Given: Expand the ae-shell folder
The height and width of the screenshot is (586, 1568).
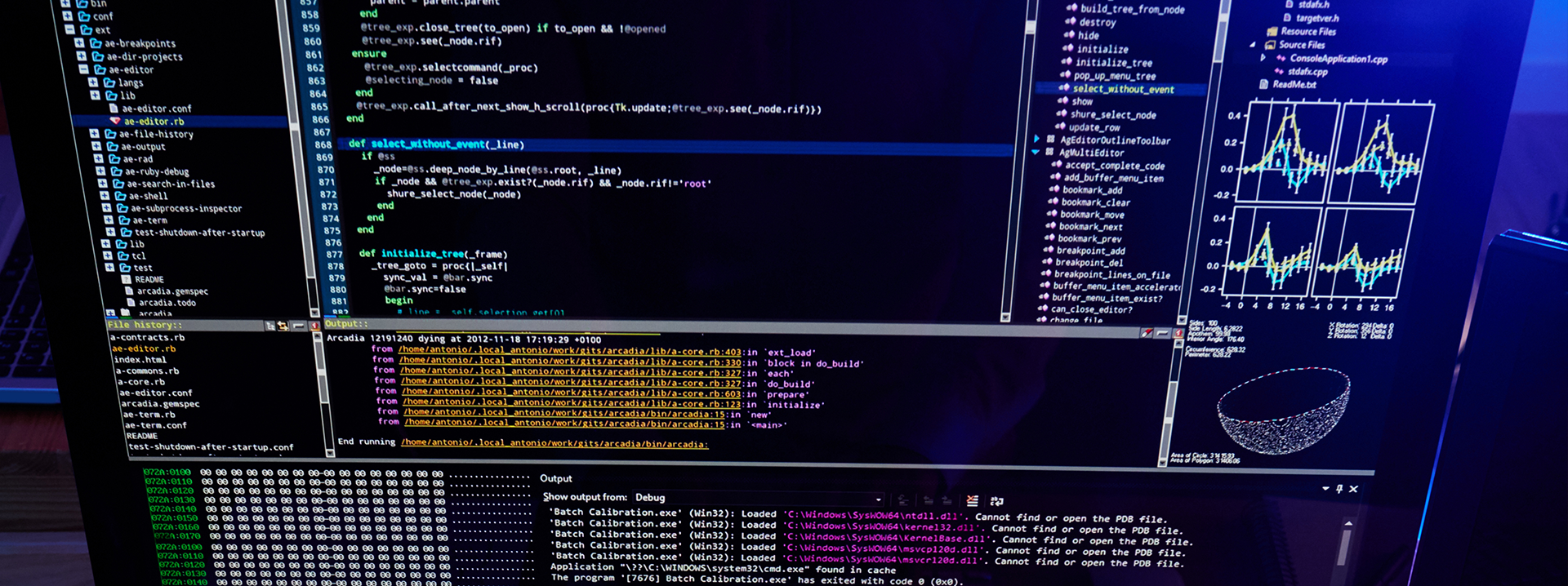Looking at the screenshot, I should pyautogui.click(x=104, y=196).
